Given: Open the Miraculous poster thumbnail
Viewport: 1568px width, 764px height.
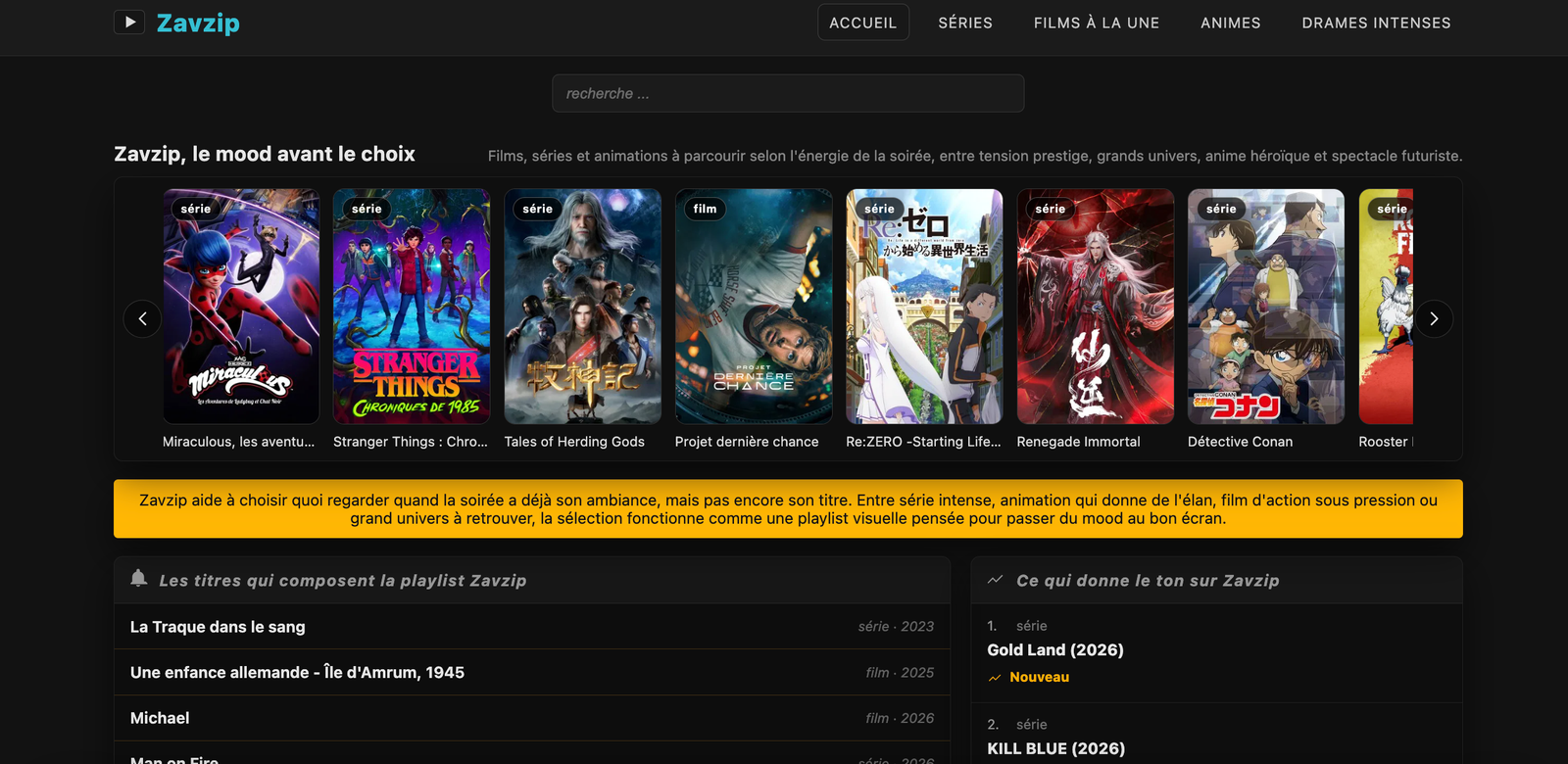Looking at the screenshot, I should [241, 307].
